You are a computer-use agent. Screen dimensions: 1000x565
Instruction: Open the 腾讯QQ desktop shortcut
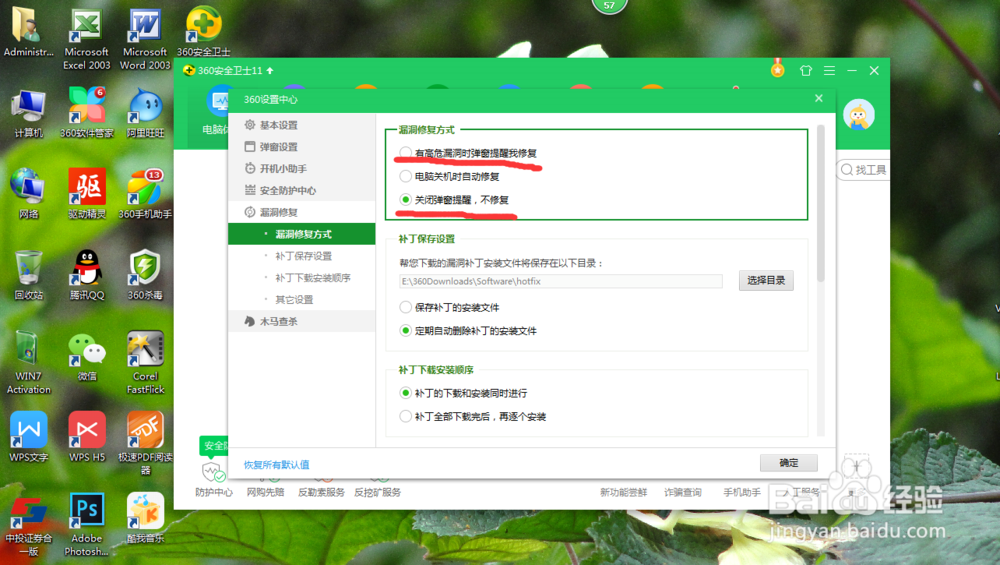point(87,275)
